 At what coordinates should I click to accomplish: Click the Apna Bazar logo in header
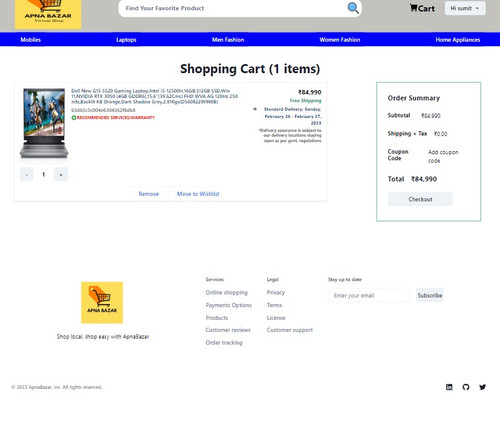[48, 14]
